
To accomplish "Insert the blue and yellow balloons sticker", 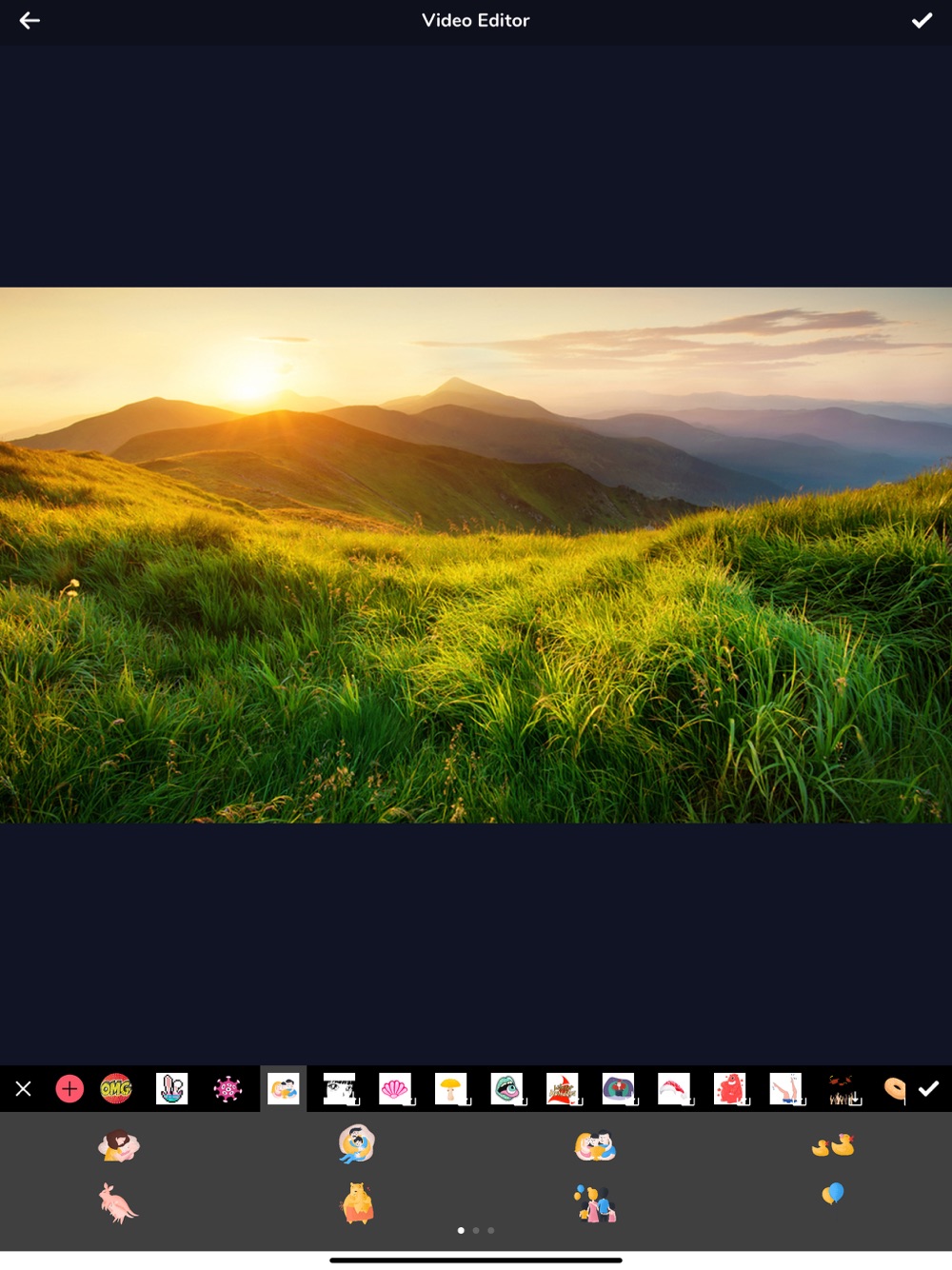I will tap(833, 1194).
